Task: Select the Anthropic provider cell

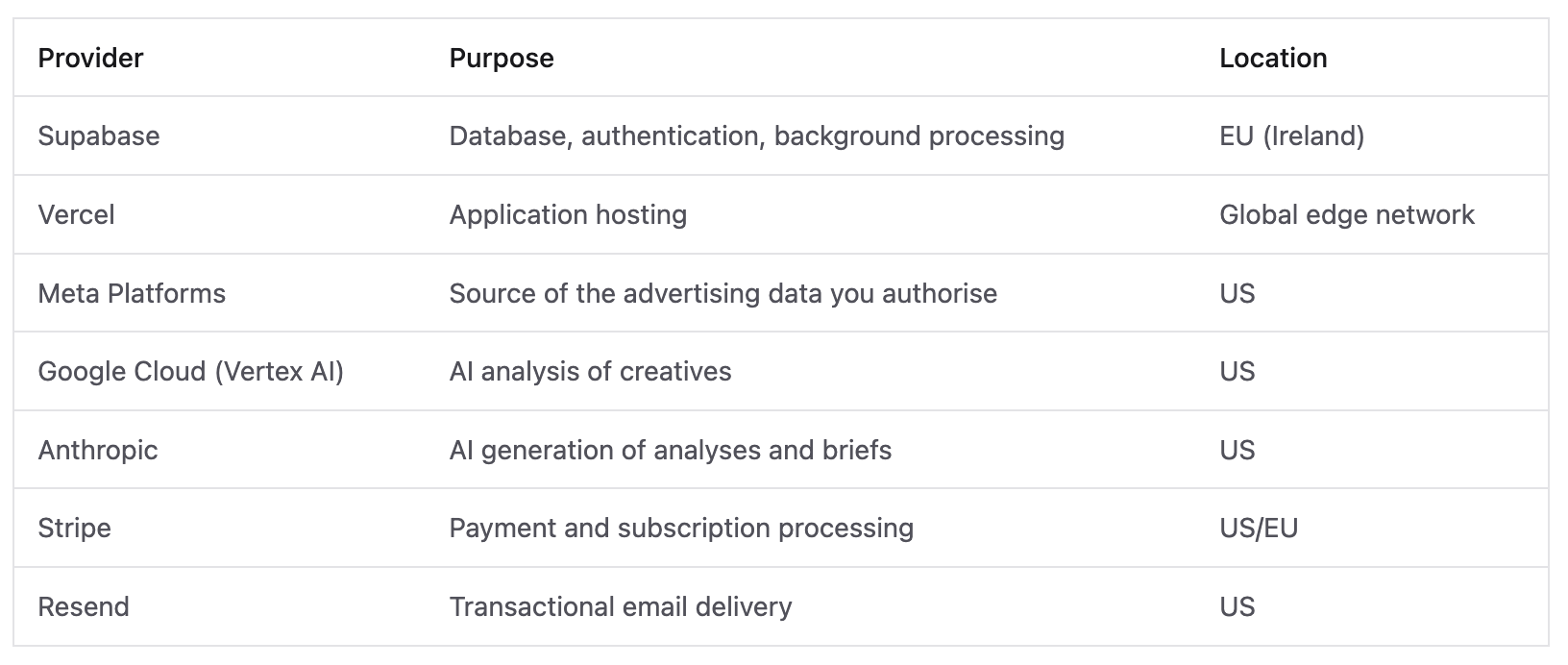Action: 98,450
